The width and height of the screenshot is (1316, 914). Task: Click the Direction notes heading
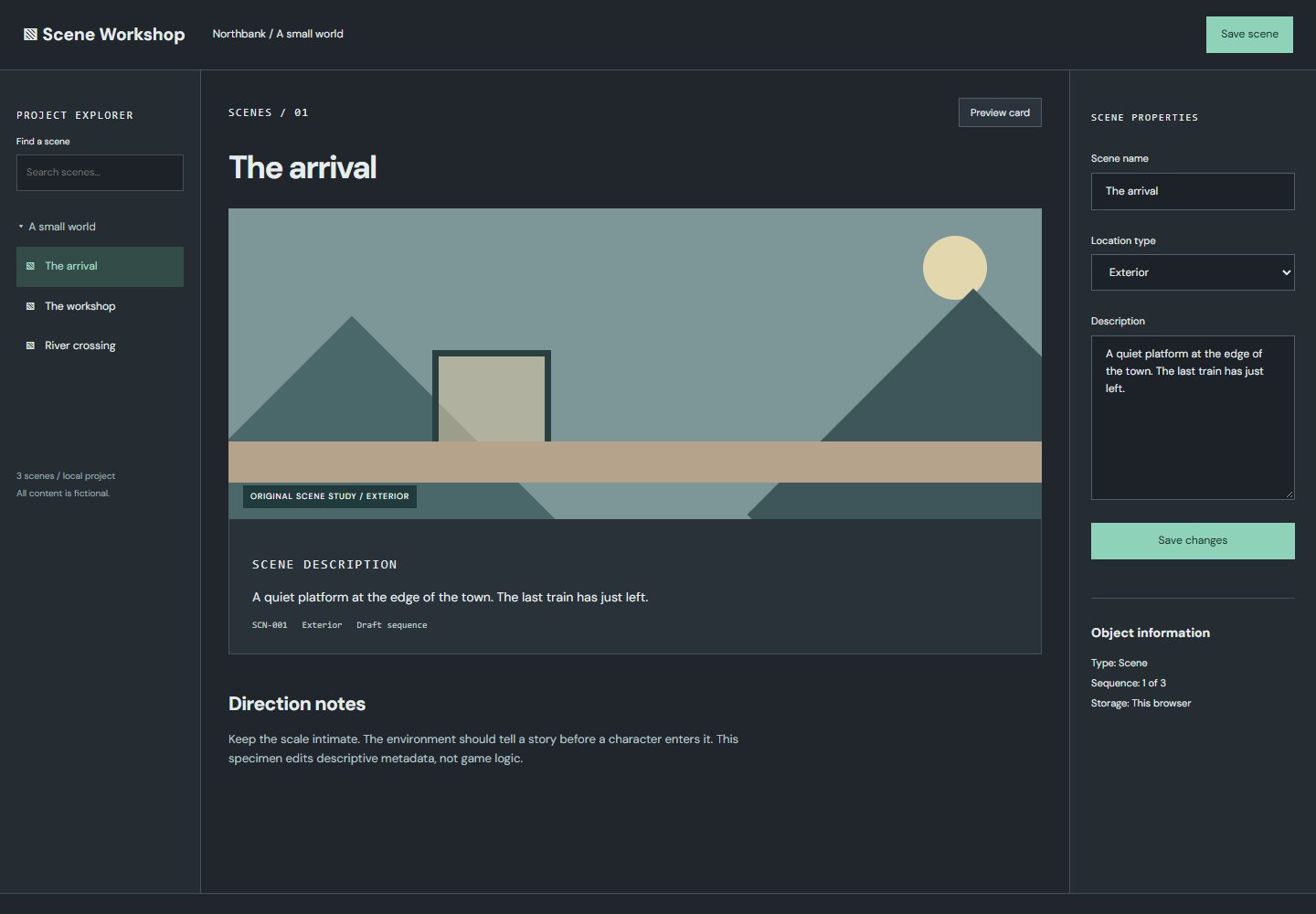297,704
